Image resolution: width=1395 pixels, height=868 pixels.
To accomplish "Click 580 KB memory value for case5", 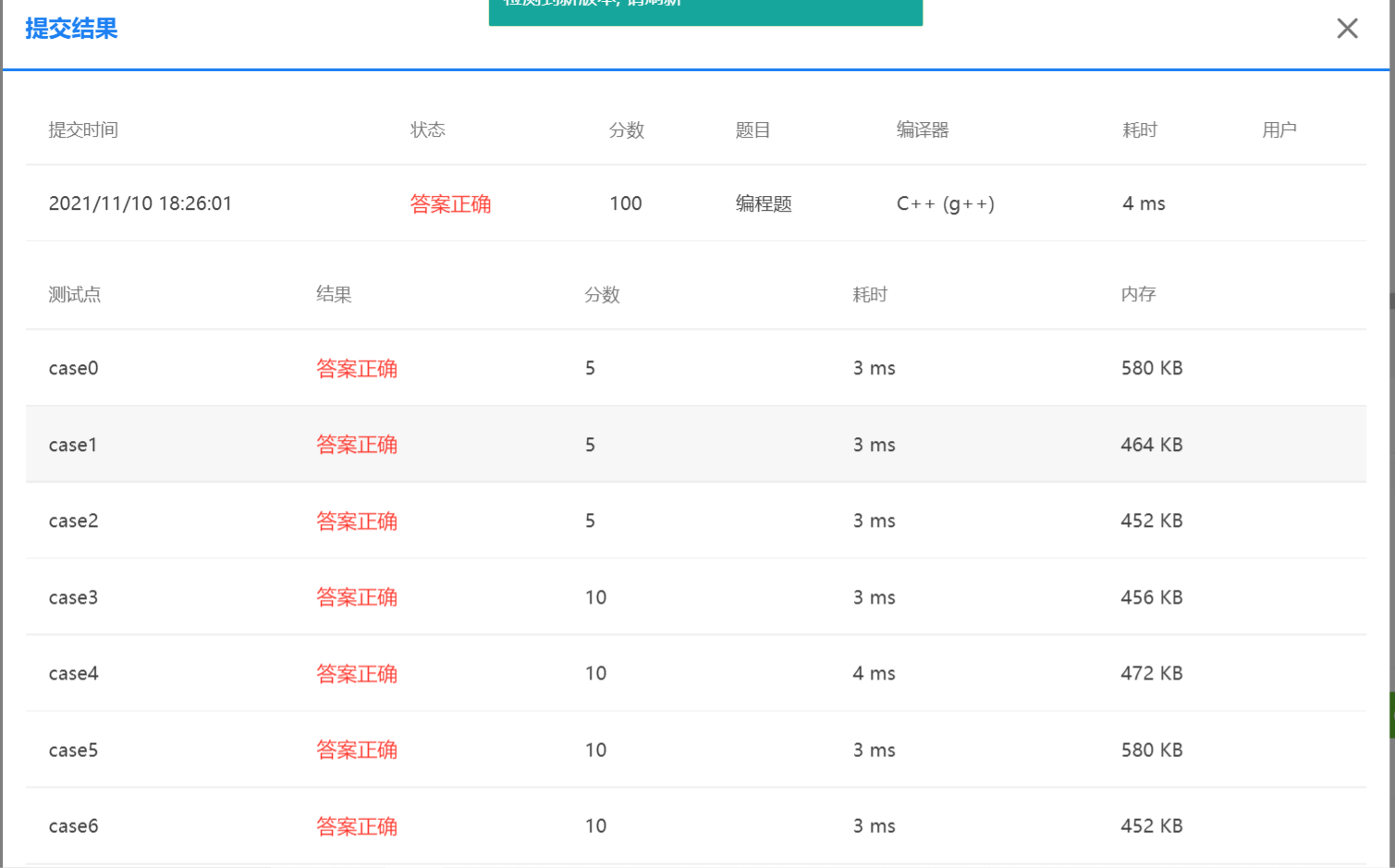I will coord(1149,750).
